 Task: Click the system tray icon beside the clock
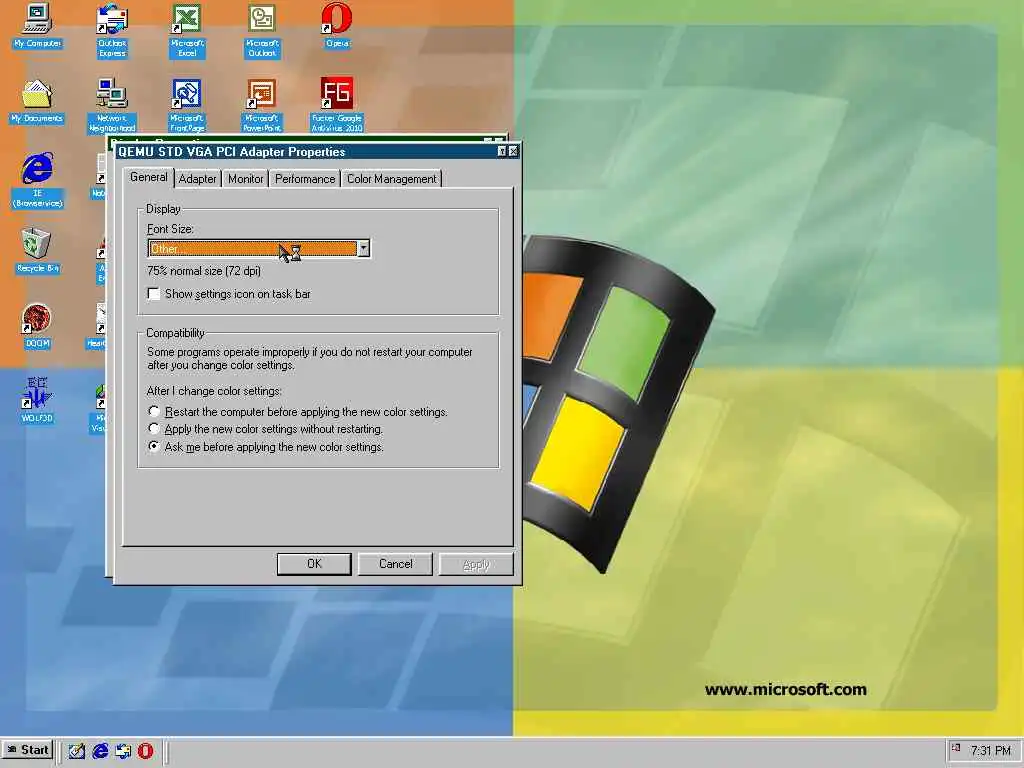(956, 748)
